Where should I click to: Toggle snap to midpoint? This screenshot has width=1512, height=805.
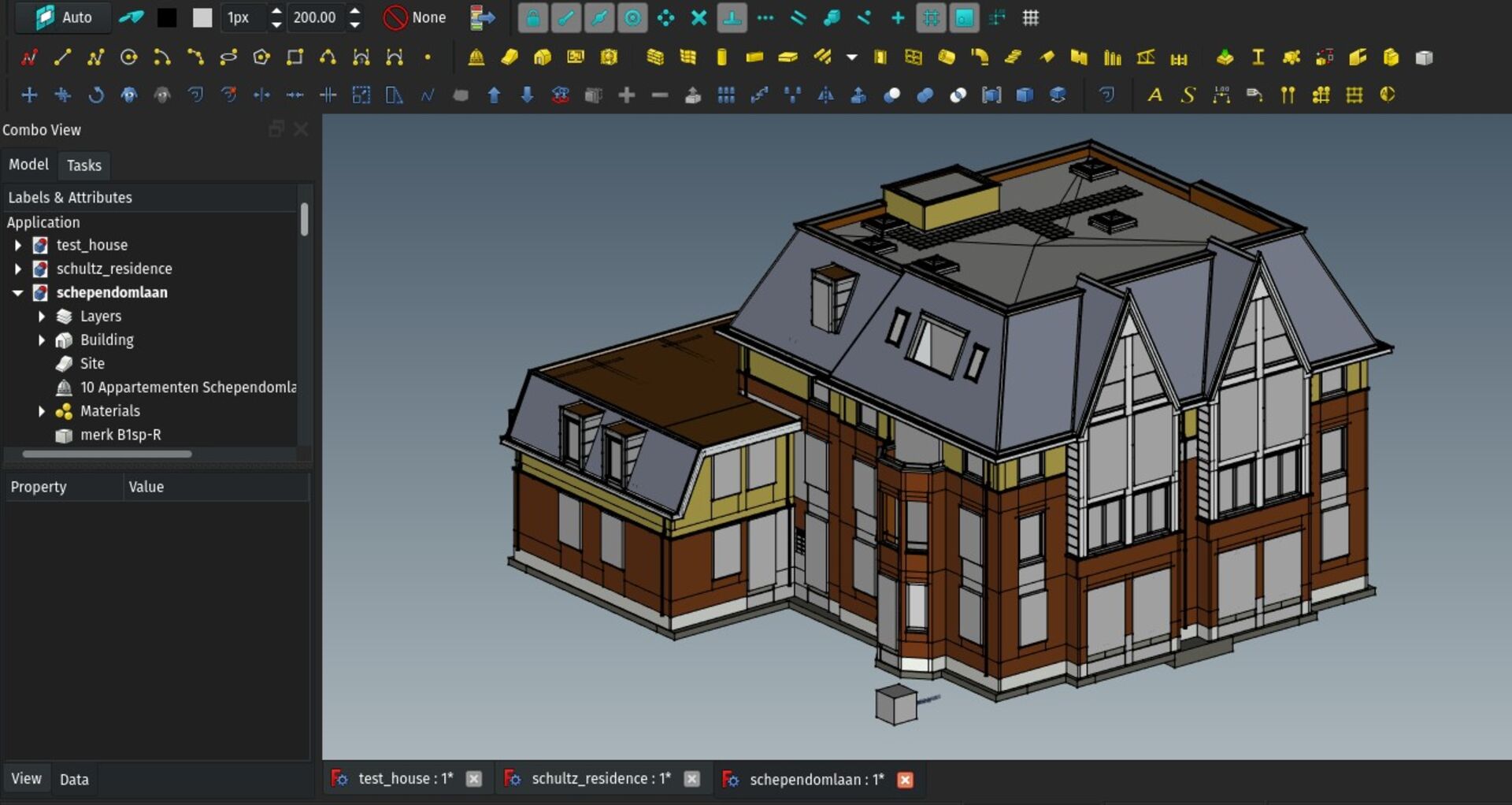[599, 17]
